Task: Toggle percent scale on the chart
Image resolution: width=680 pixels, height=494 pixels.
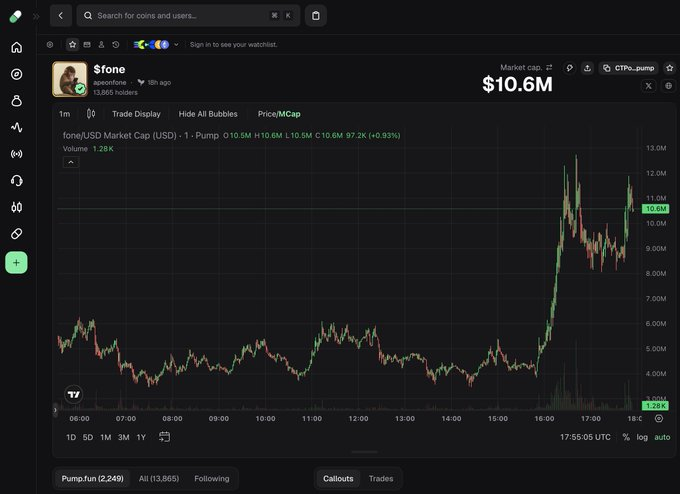Action: 626,437
